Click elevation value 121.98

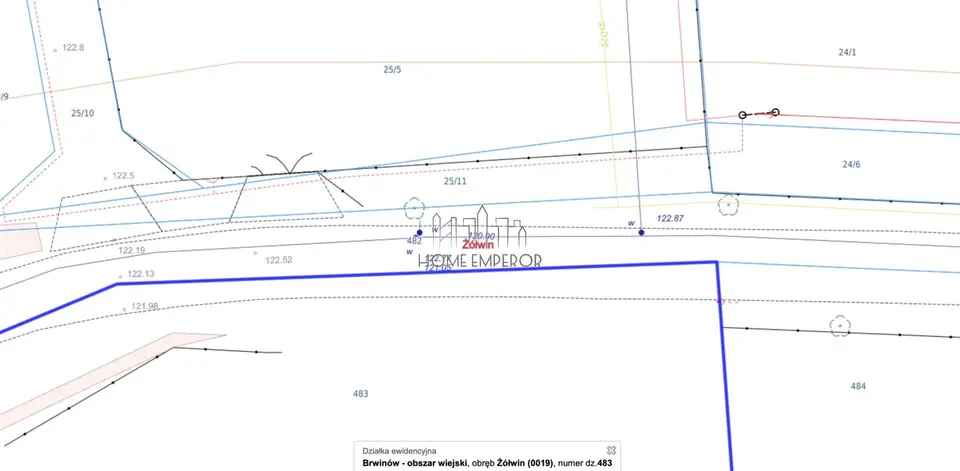(145, 306)
